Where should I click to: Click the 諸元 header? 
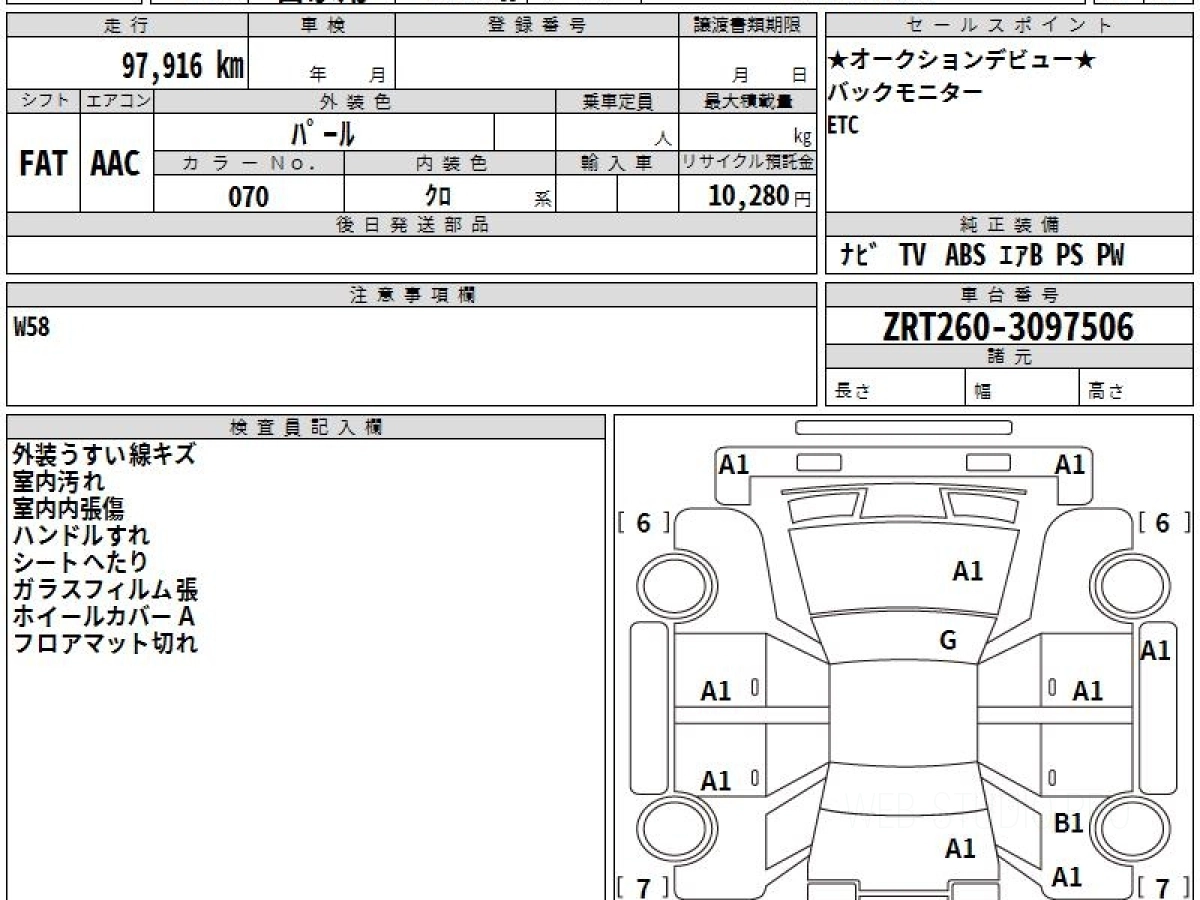tap(1010, 357)
